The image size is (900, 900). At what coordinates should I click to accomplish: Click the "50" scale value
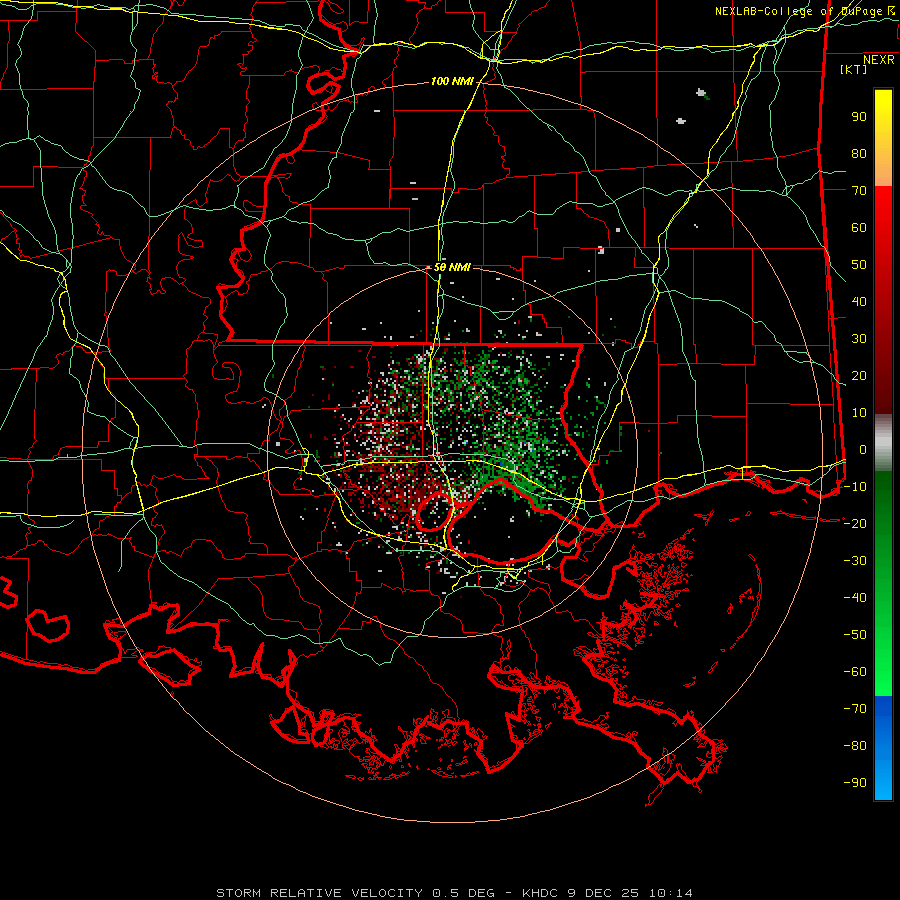tap(859, 265)
